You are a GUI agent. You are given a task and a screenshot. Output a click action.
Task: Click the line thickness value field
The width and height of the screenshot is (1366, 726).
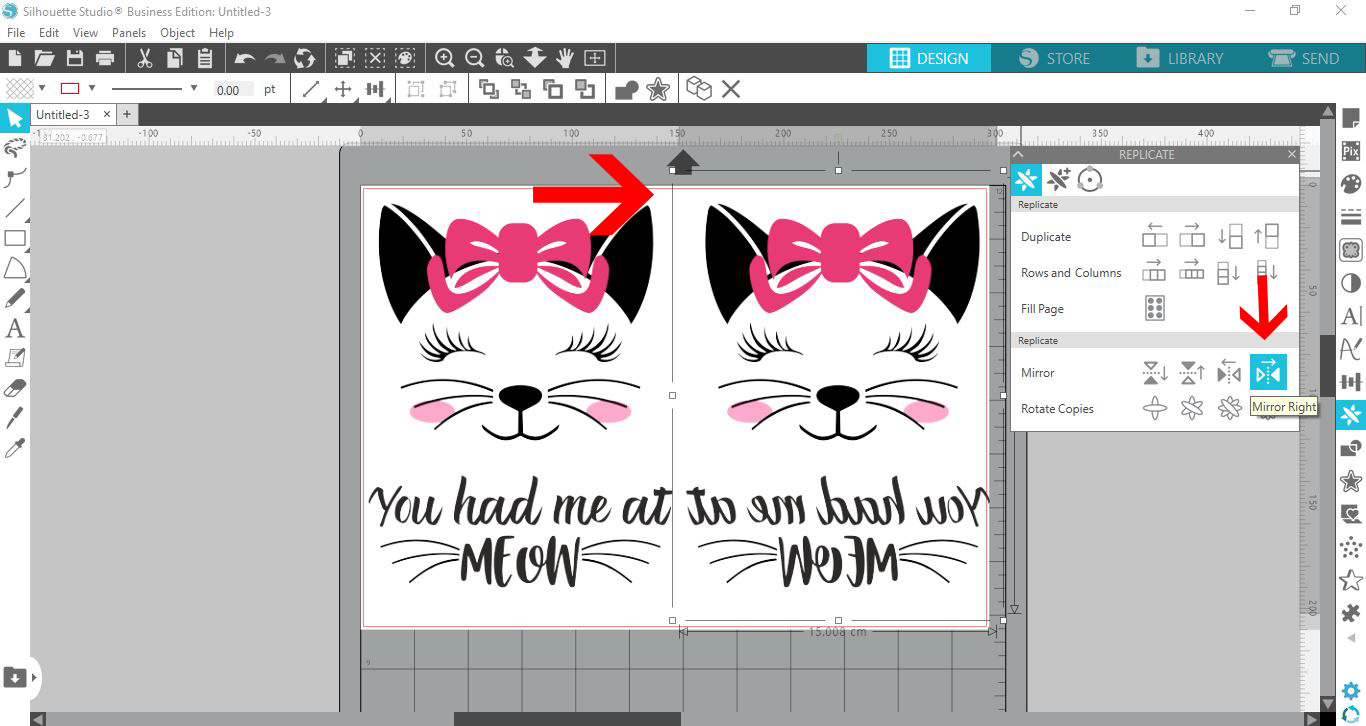tap(231, 89)
